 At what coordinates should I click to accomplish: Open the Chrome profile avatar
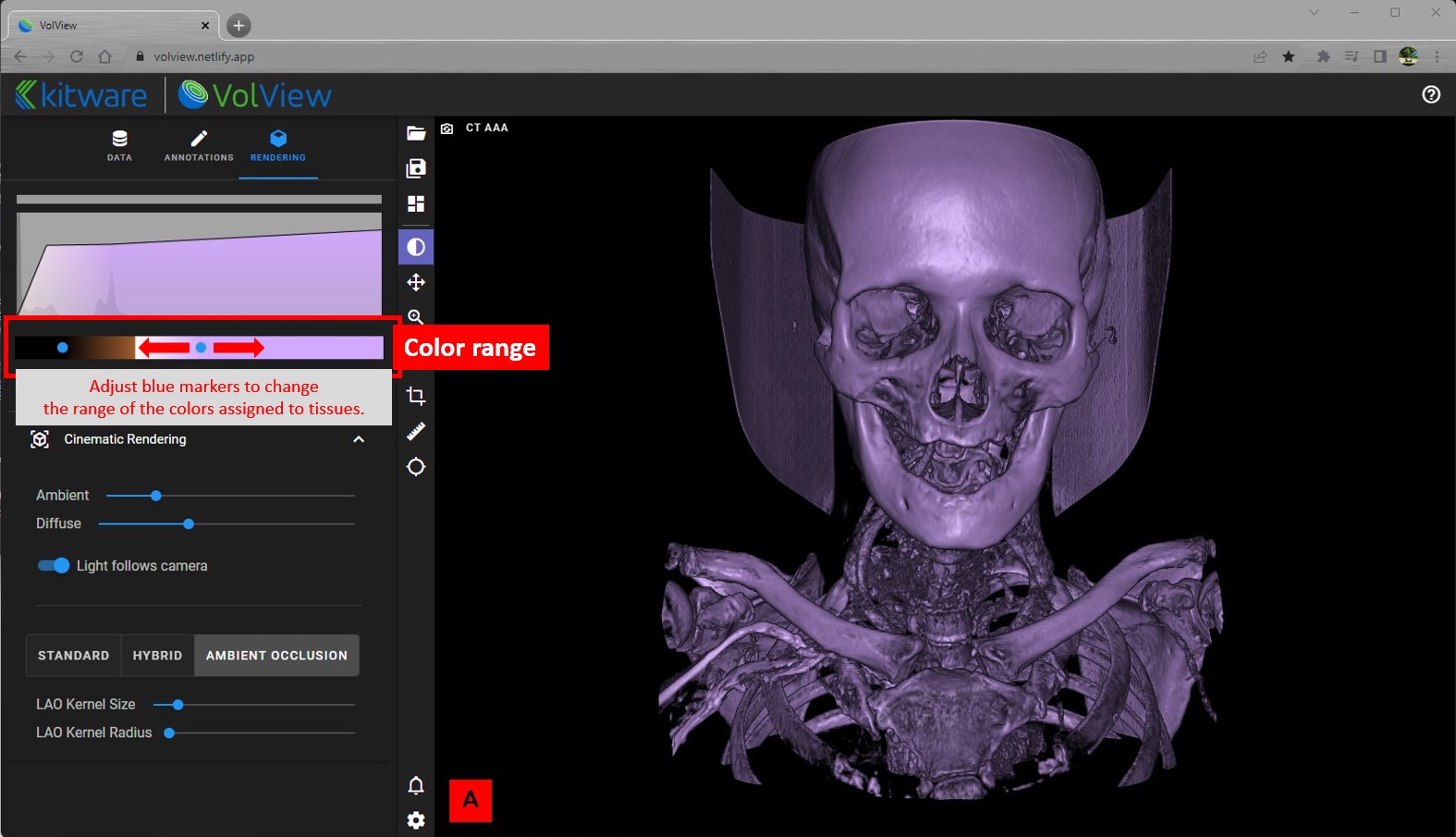pos(1409,56)
